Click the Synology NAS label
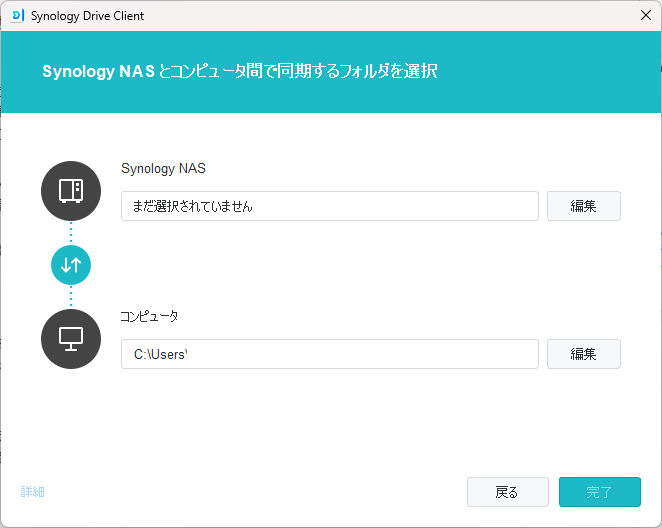The height and width of the screenshot is (528, 662). [x=163, y=168]
